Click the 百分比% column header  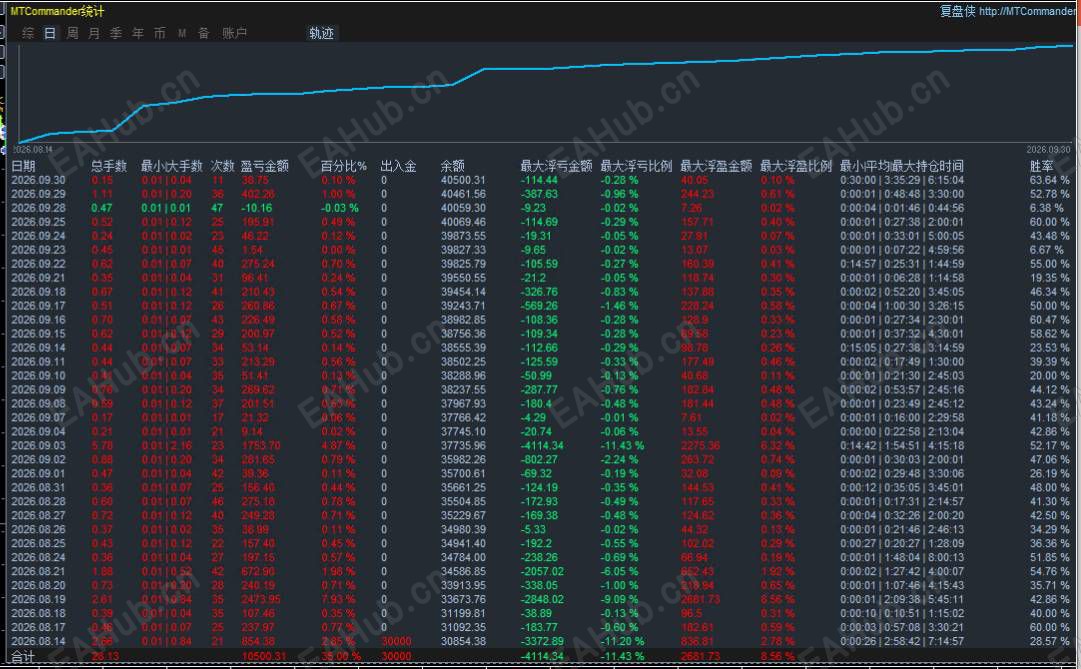coord(343,166)
